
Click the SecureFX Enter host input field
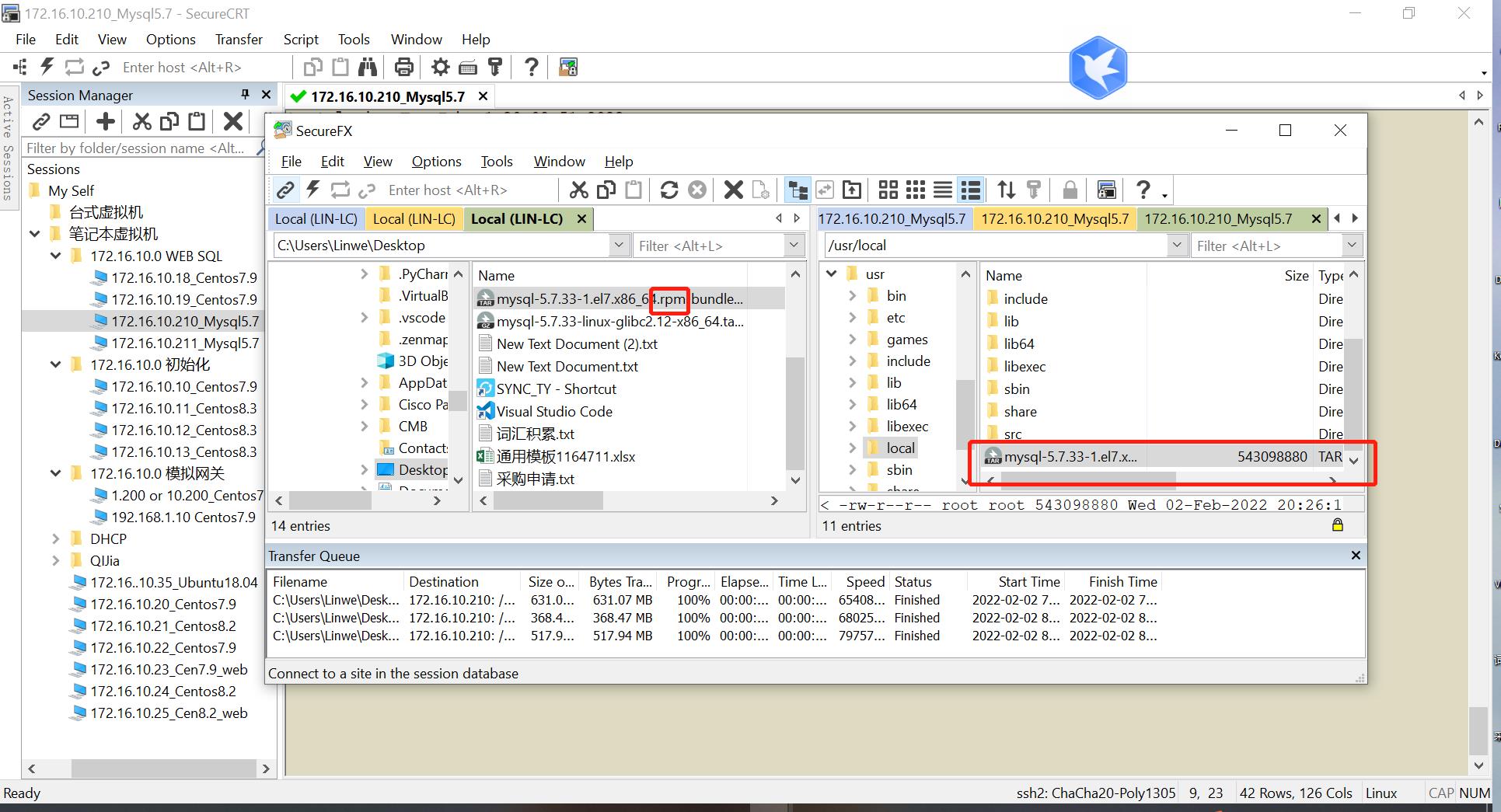469,190
